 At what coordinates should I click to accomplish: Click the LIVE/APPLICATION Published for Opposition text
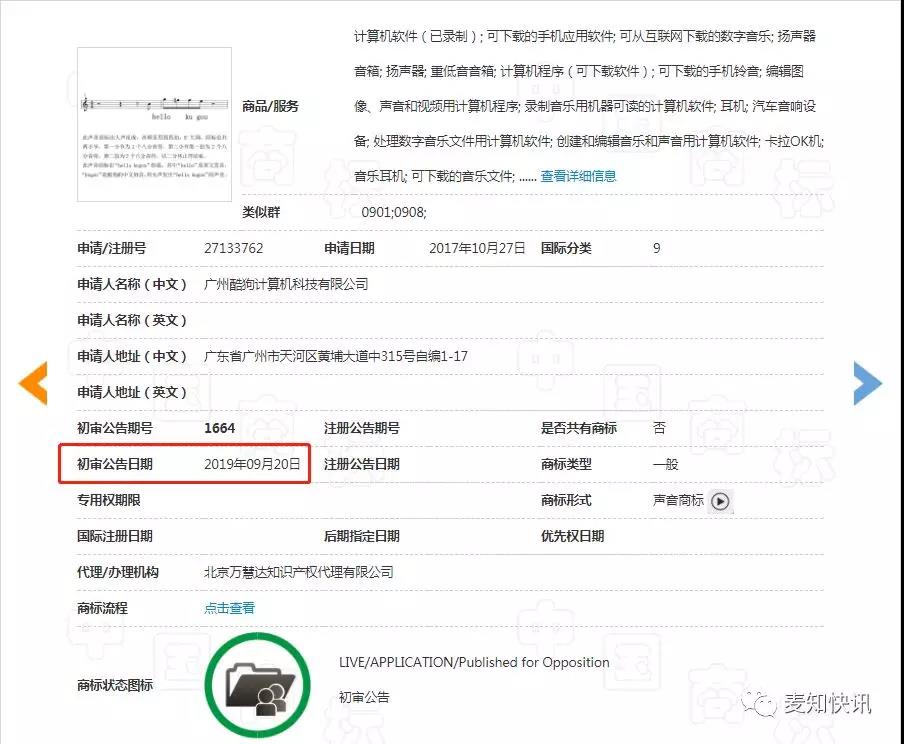473,662
